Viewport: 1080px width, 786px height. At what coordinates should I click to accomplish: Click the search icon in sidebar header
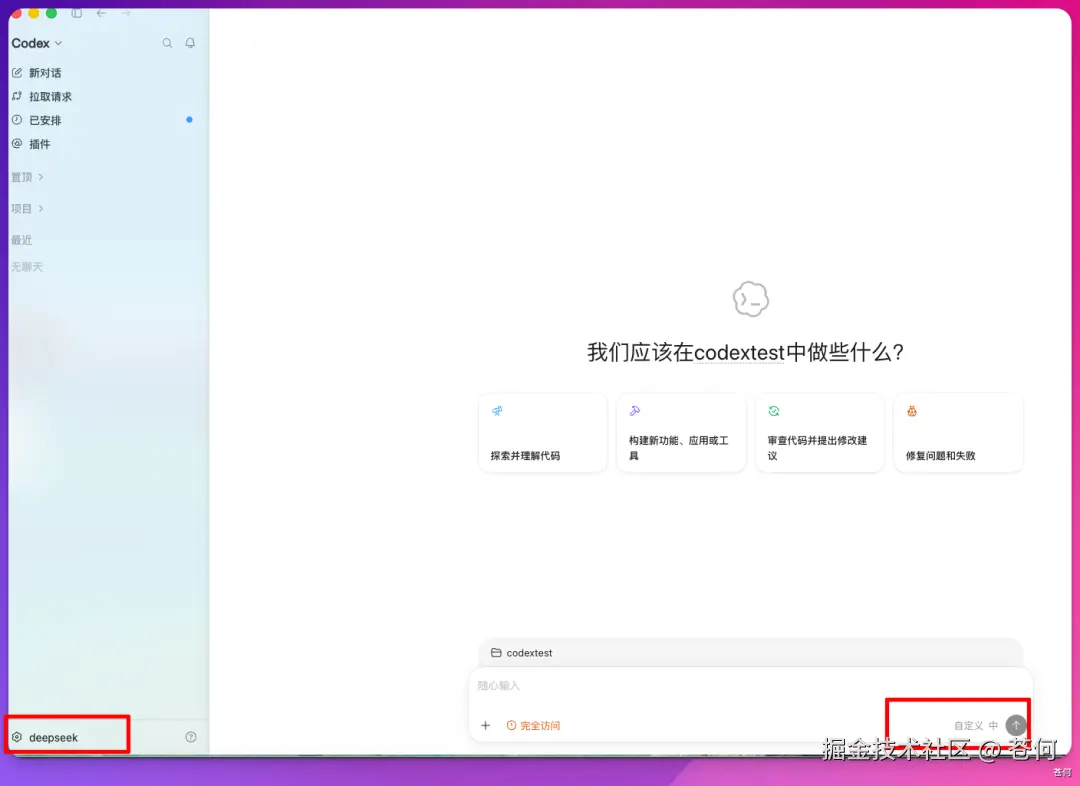coord(167,43)
